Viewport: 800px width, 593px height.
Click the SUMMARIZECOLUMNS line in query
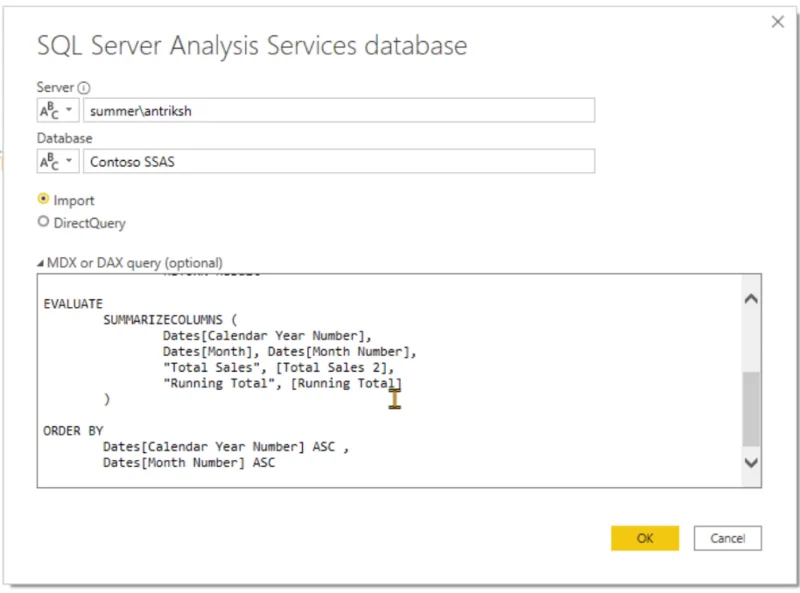170,320
